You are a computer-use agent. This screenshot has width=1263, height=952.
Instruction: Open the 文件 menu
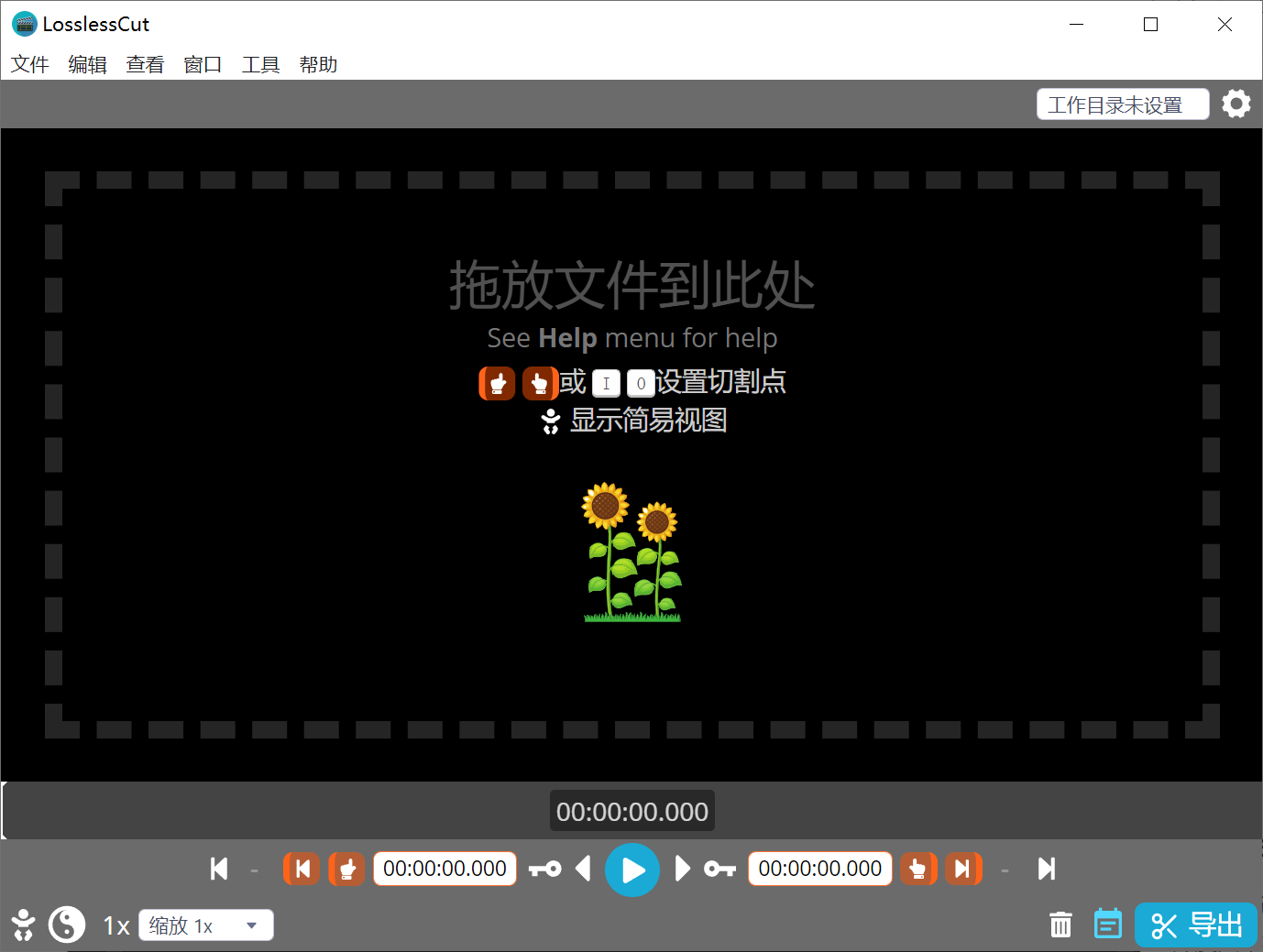[29, 64]
